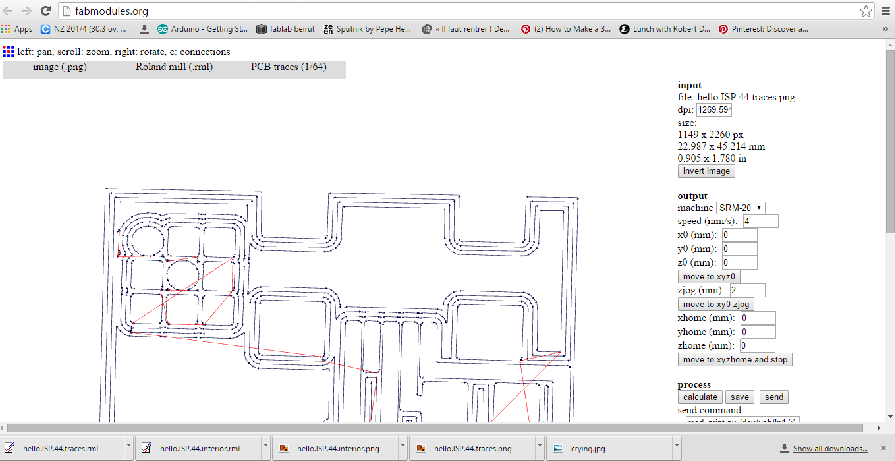Expand options for hello.ISP.44.interior.png download

coord(403,448)
